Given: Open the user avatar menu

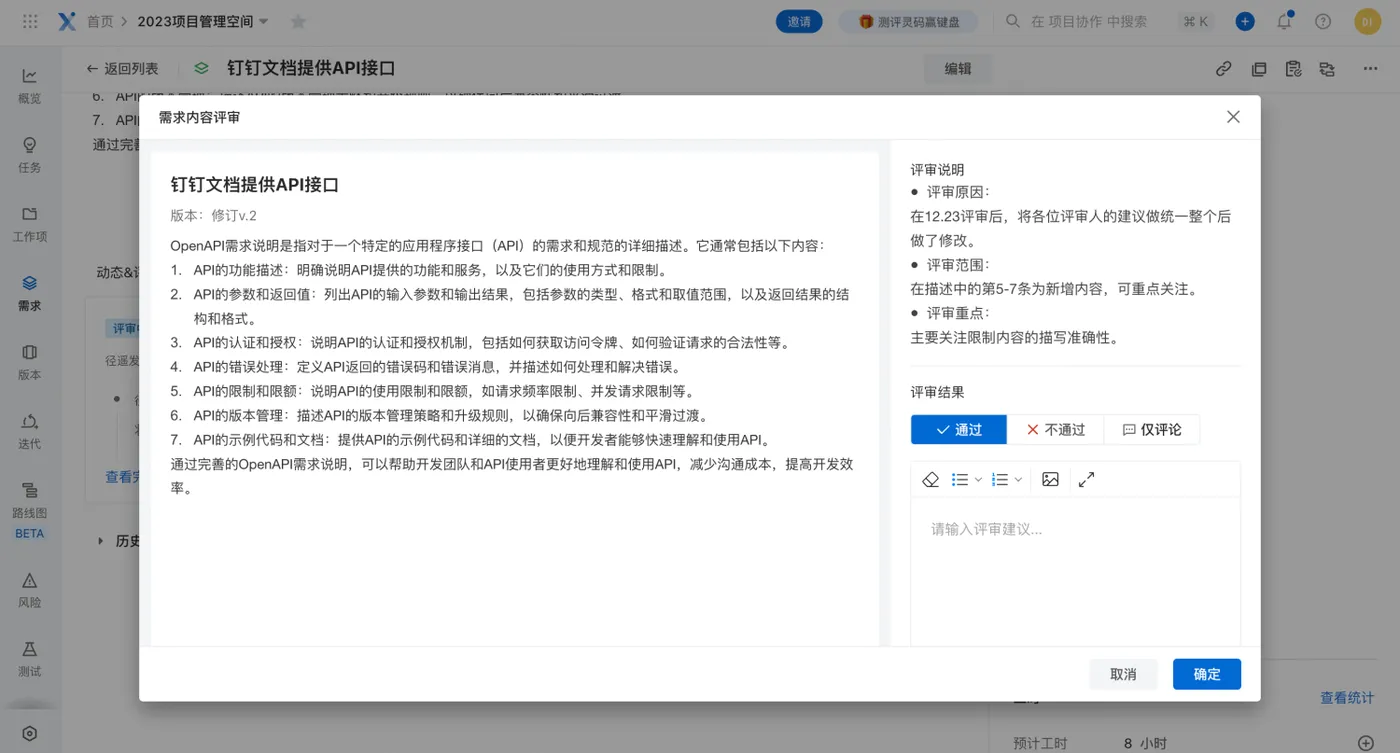Looking at the screenshot, I should [x=1367, y=21].
